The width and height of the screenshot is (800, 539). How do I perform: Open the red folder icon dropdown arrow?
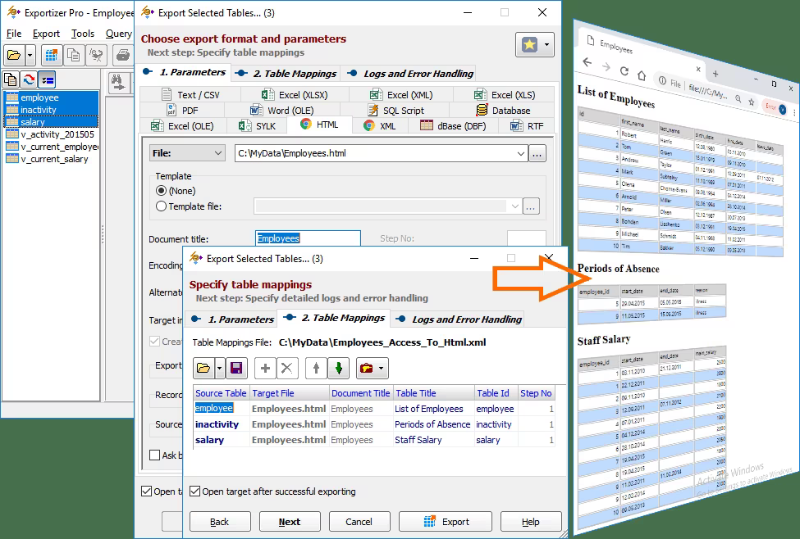coord(381,368)
